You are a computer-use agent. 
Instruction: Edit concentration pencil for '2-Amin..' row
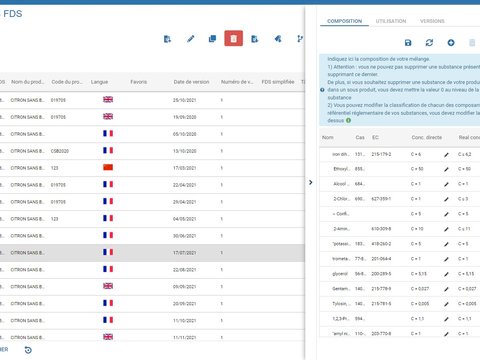(x=446, y=229)
